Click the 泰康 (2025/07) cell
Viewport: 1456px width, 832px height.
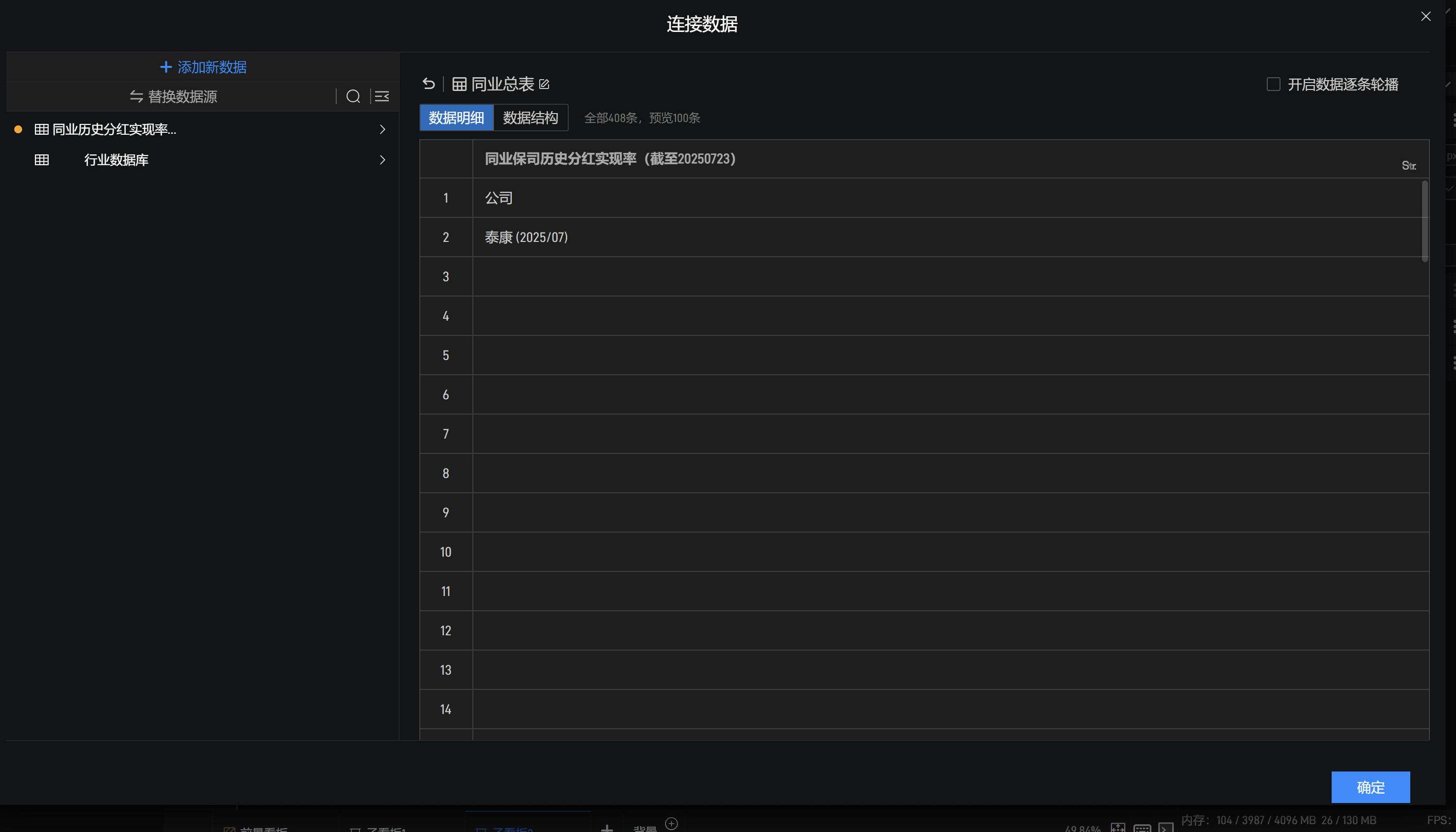point(525,237)
